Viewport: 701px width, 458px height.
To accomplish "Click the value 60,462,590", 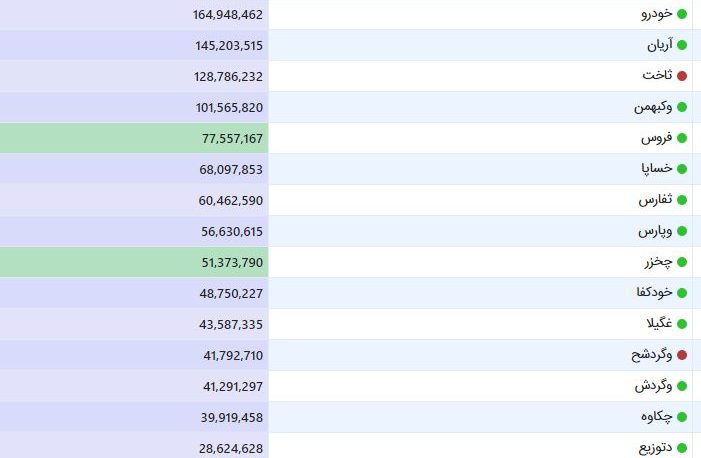I will click(x=231, y=200).
